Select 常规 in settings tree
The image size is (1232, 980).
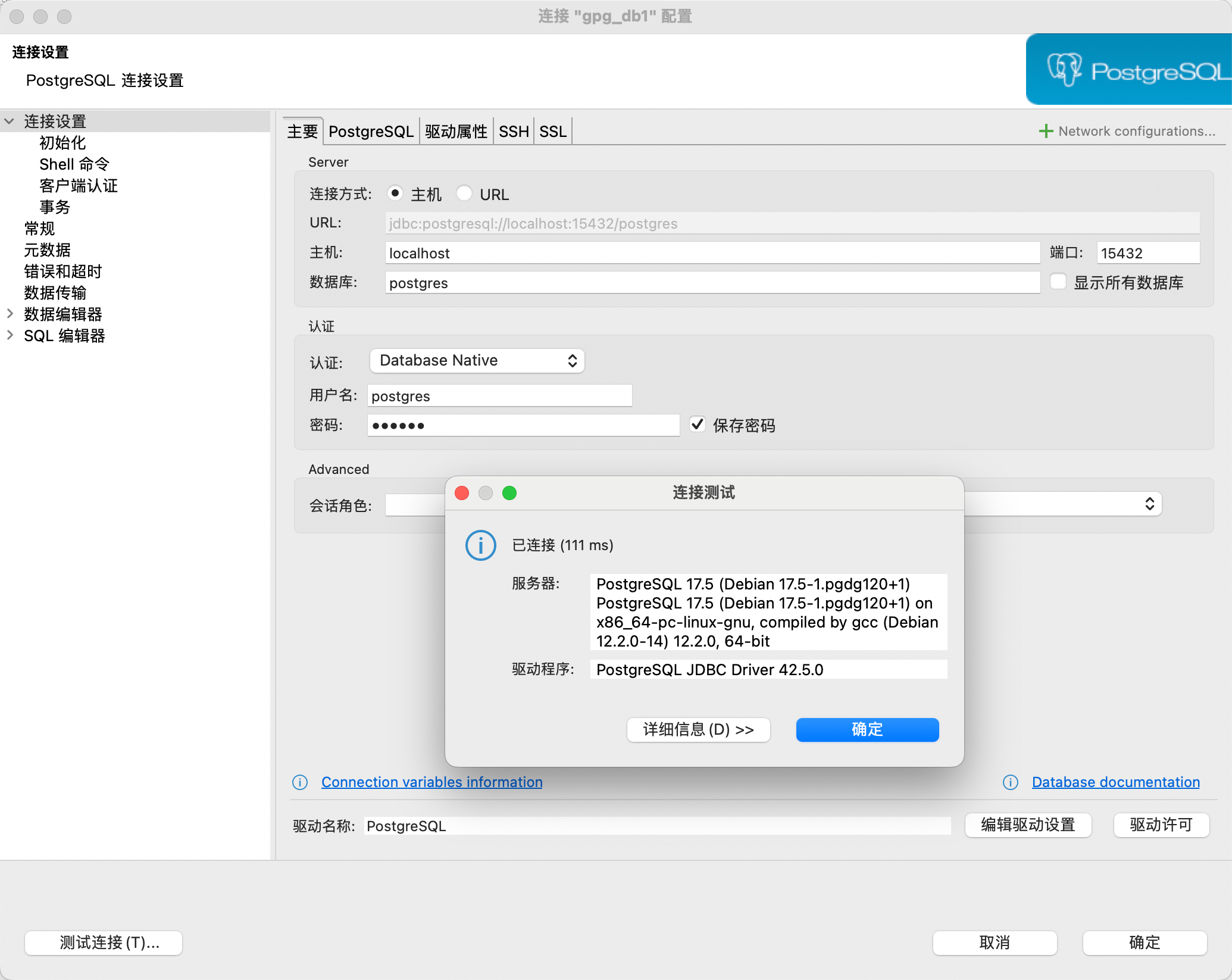pos(39,229)
